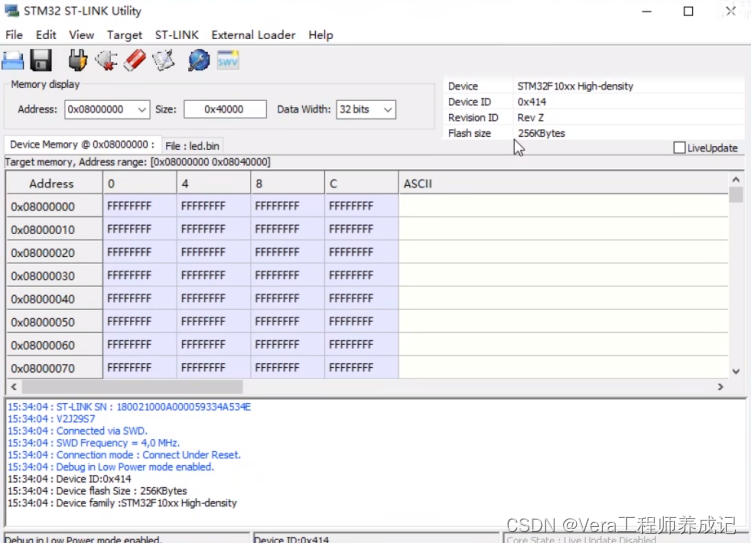Image resolution: width=752 pixels, height=544 pixels.
Task: Click the column header labeled 0
Action: 140,184
